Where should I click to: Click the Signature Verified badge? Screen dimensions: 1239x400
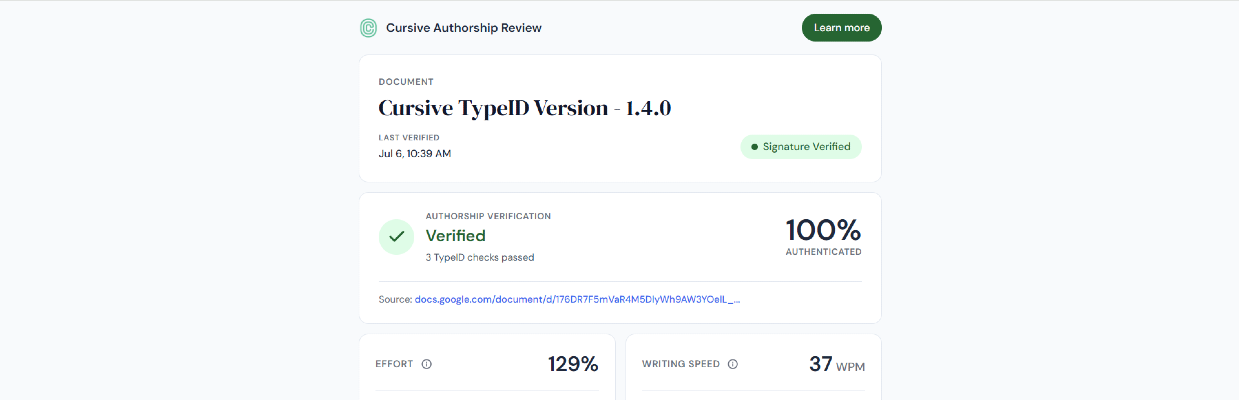800,147
